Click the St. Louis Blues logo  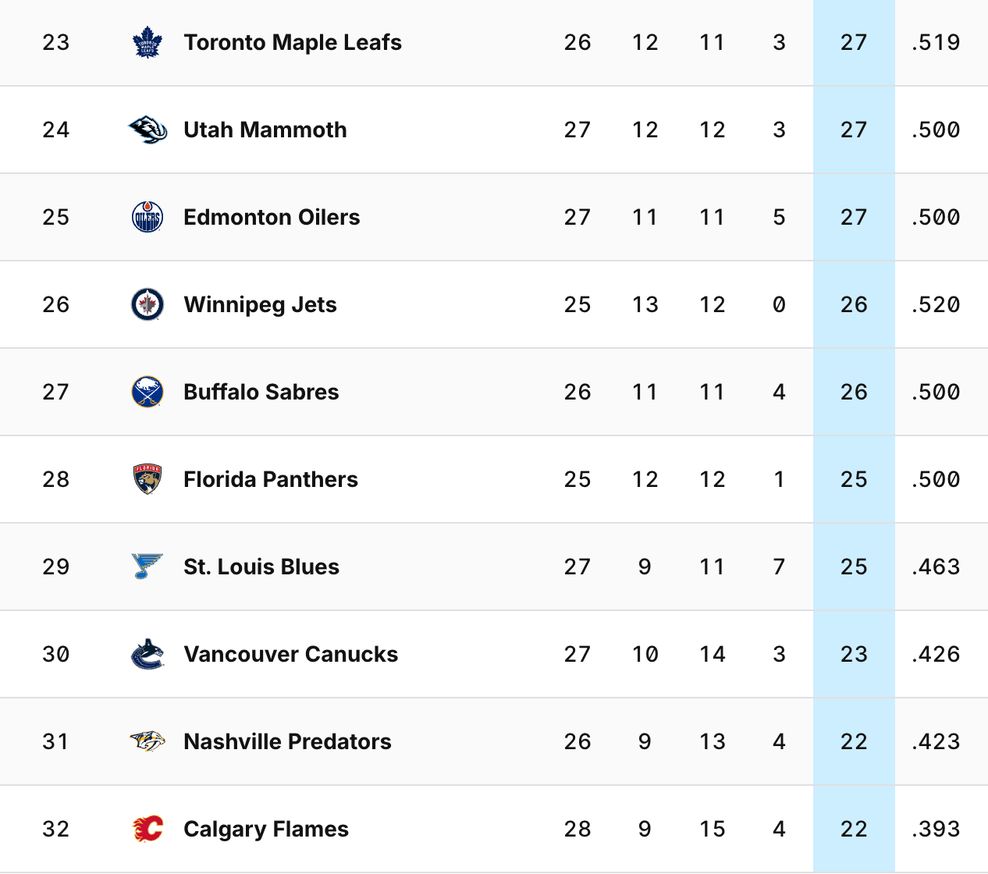pyautogui.click(x=148, y=567)
